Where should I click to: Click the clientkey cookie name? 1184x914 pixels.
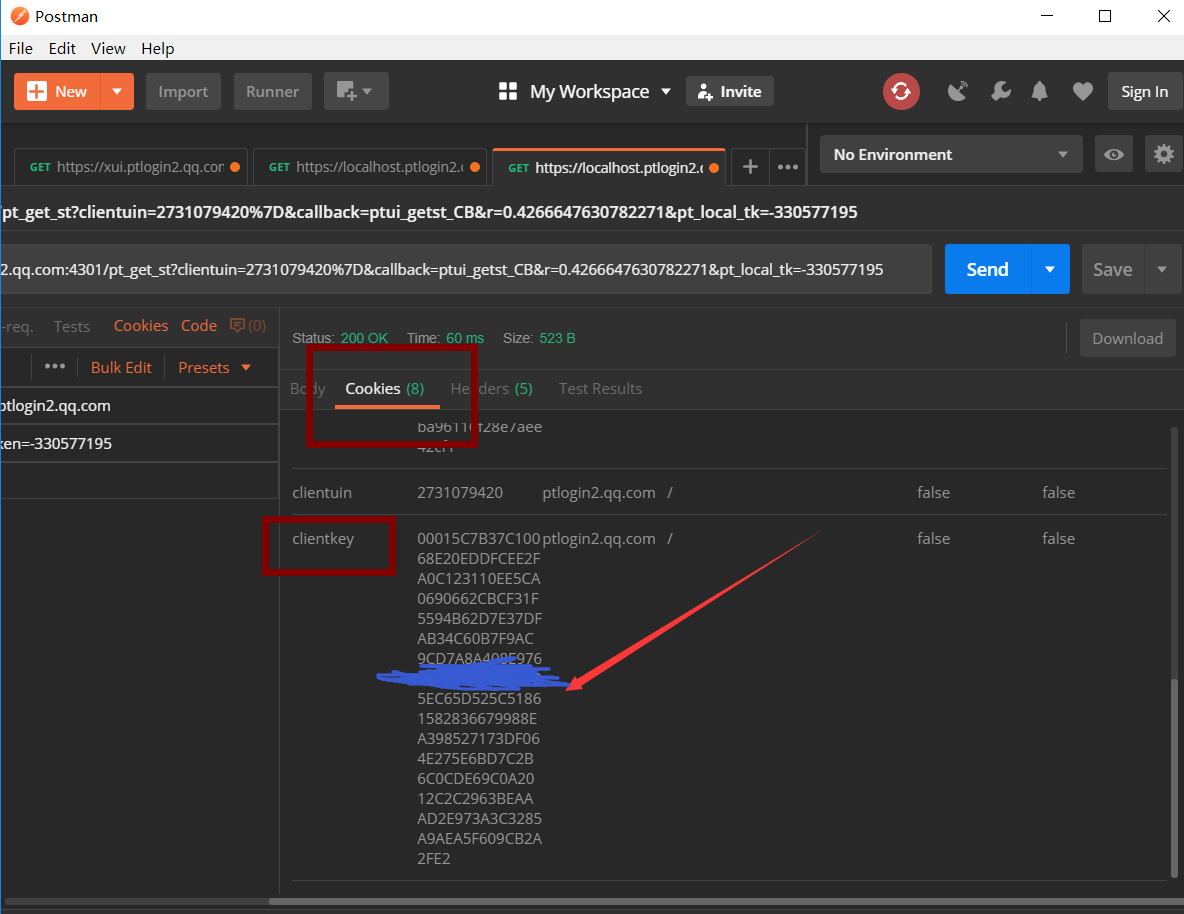point(323,539)
